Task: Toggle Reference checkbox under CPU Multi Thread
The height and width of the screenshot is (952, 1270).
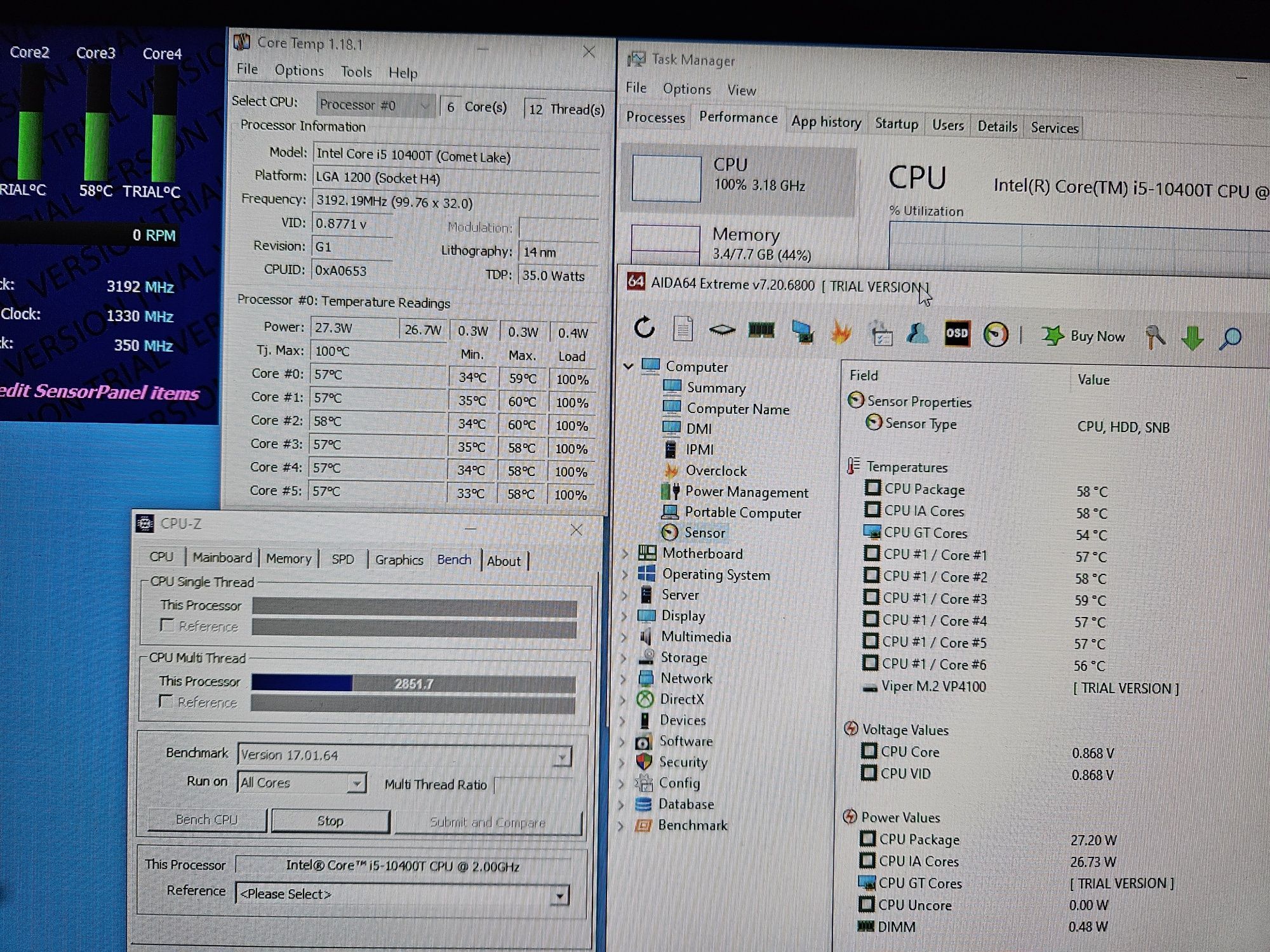Action: pyautogui.click(x=166, y=701)
